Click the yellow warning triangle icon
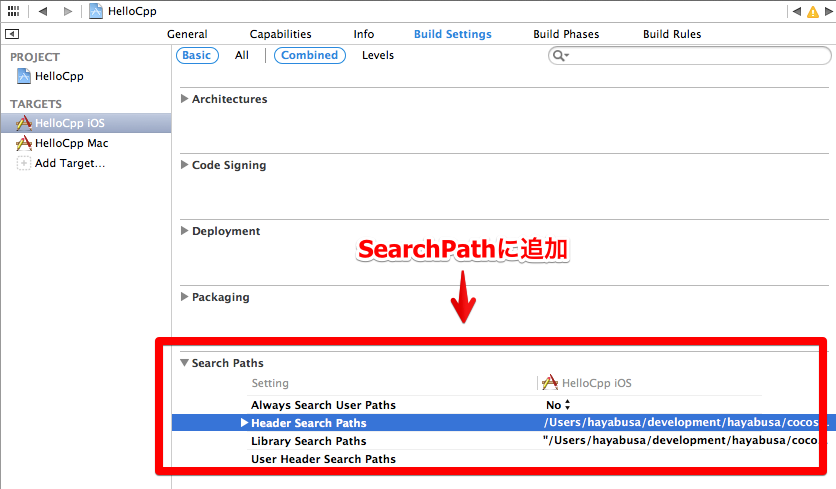 pos(813,12)
